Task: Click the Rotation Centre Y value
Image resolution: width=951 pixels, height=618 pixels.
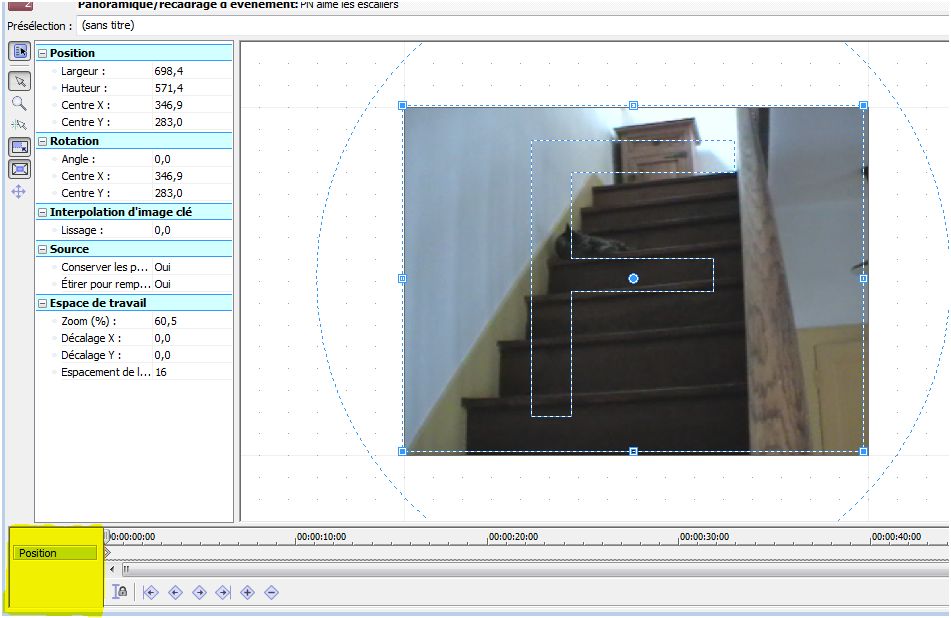Action: point(169,193)
